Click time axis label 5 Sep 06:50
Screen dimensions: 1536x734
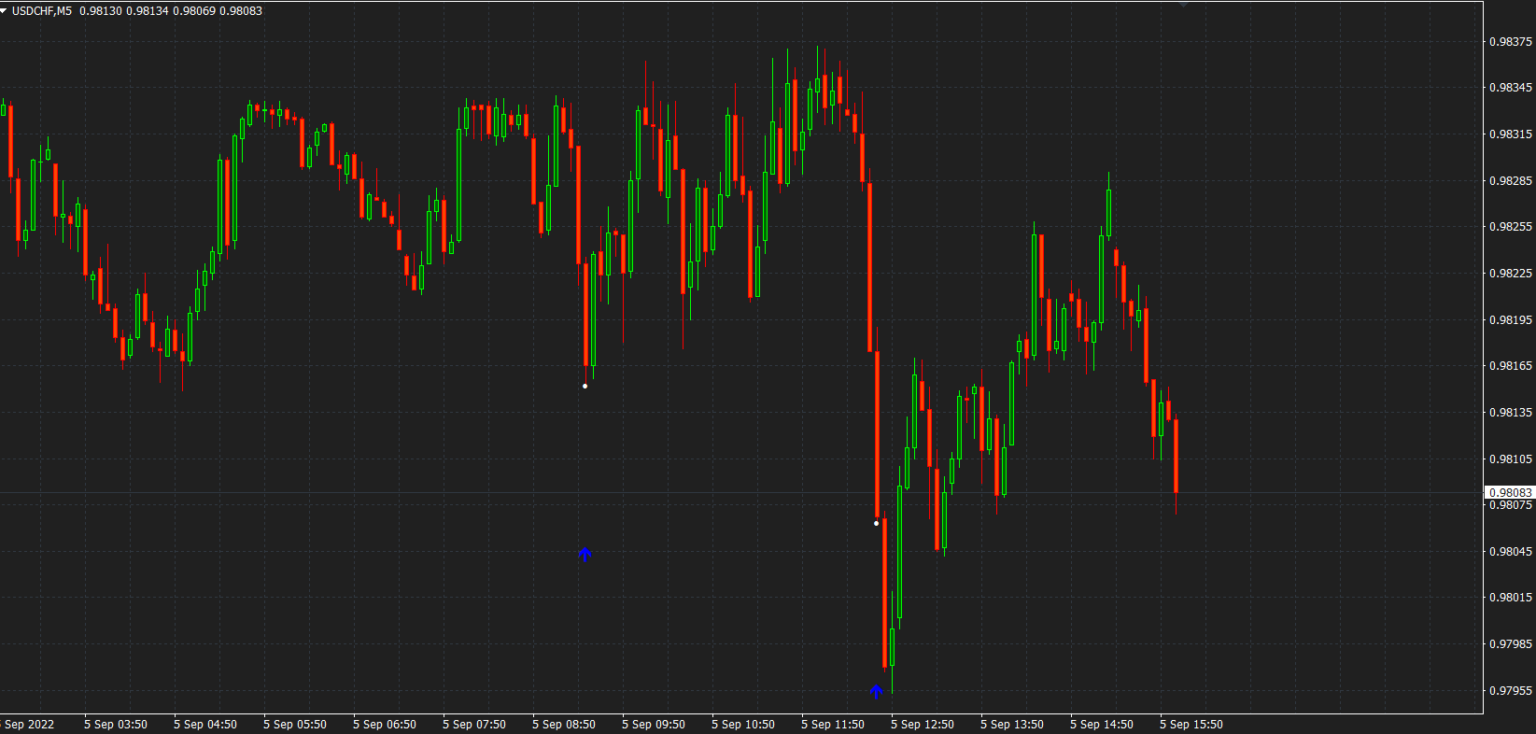click(385, 724)
